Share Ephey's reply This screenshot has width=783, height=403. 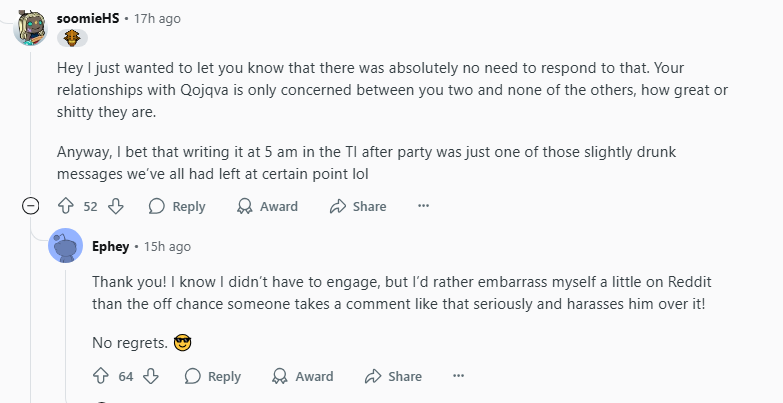tap(393, 376)
